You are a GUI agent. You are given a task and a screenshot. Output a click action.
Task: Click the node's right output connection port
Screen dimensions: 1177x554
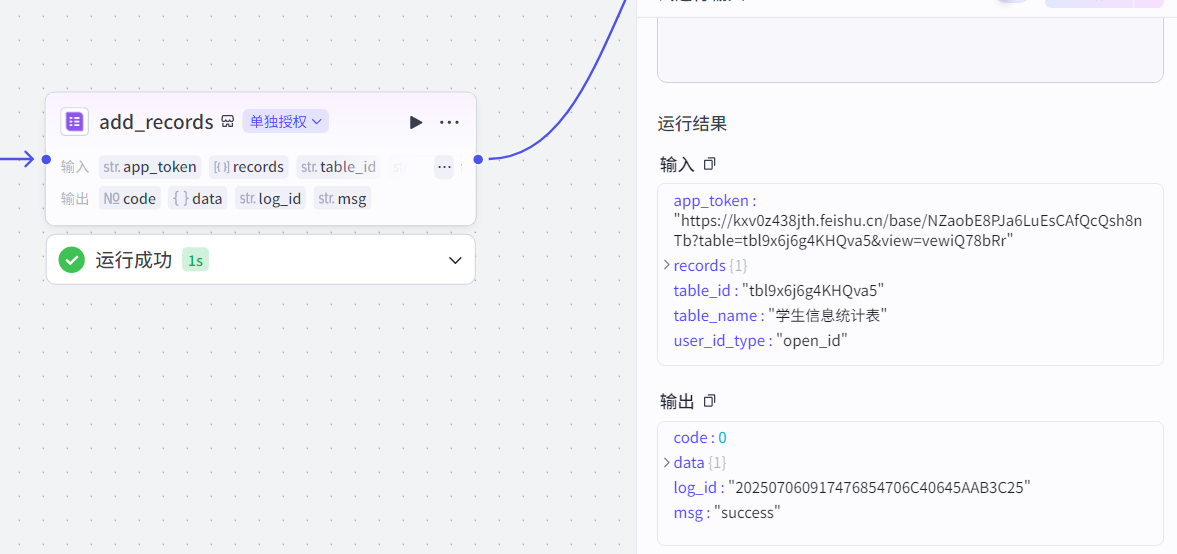coord(479,159)
